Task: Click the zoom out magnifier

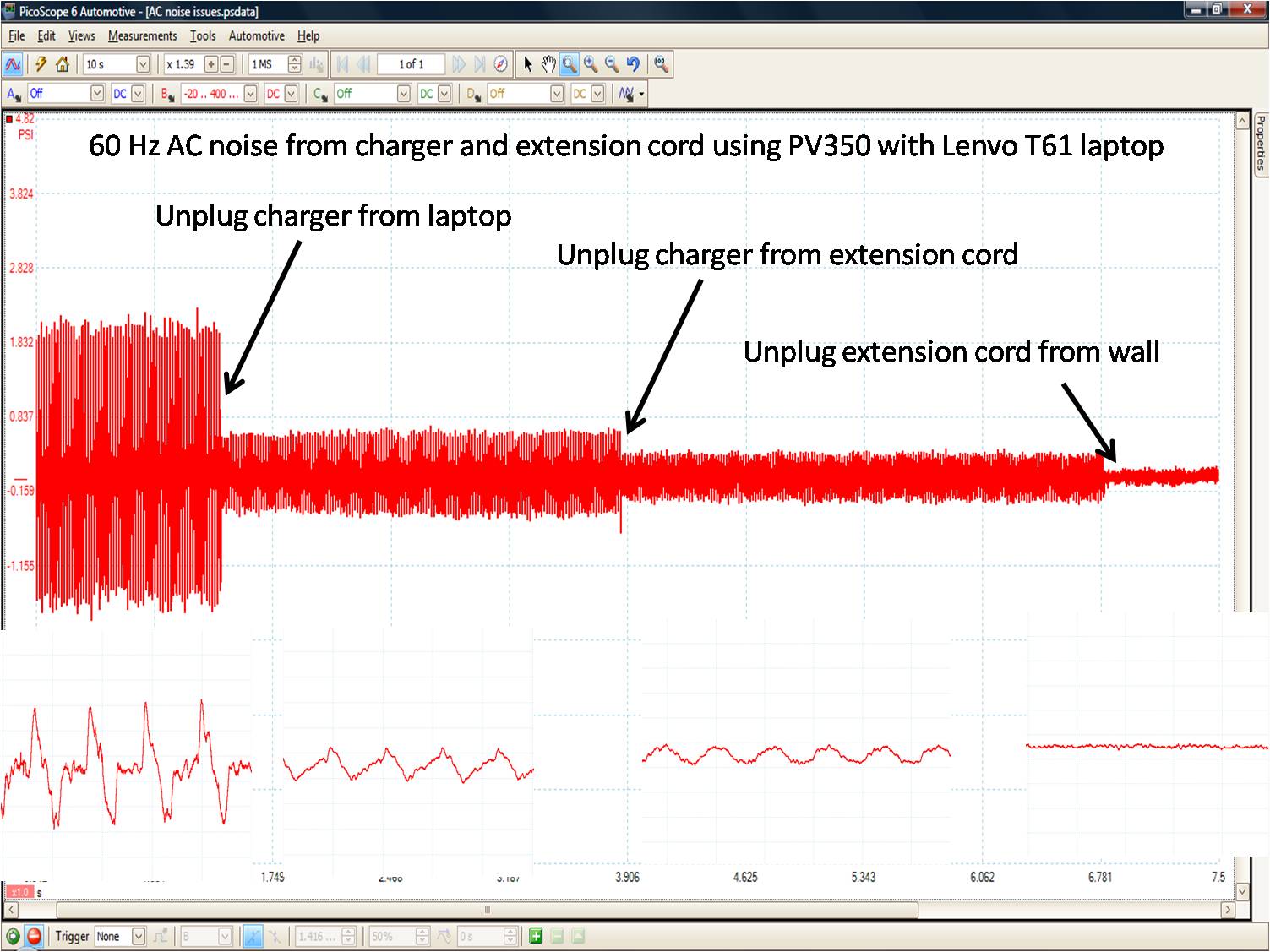Action: (611, 64)
